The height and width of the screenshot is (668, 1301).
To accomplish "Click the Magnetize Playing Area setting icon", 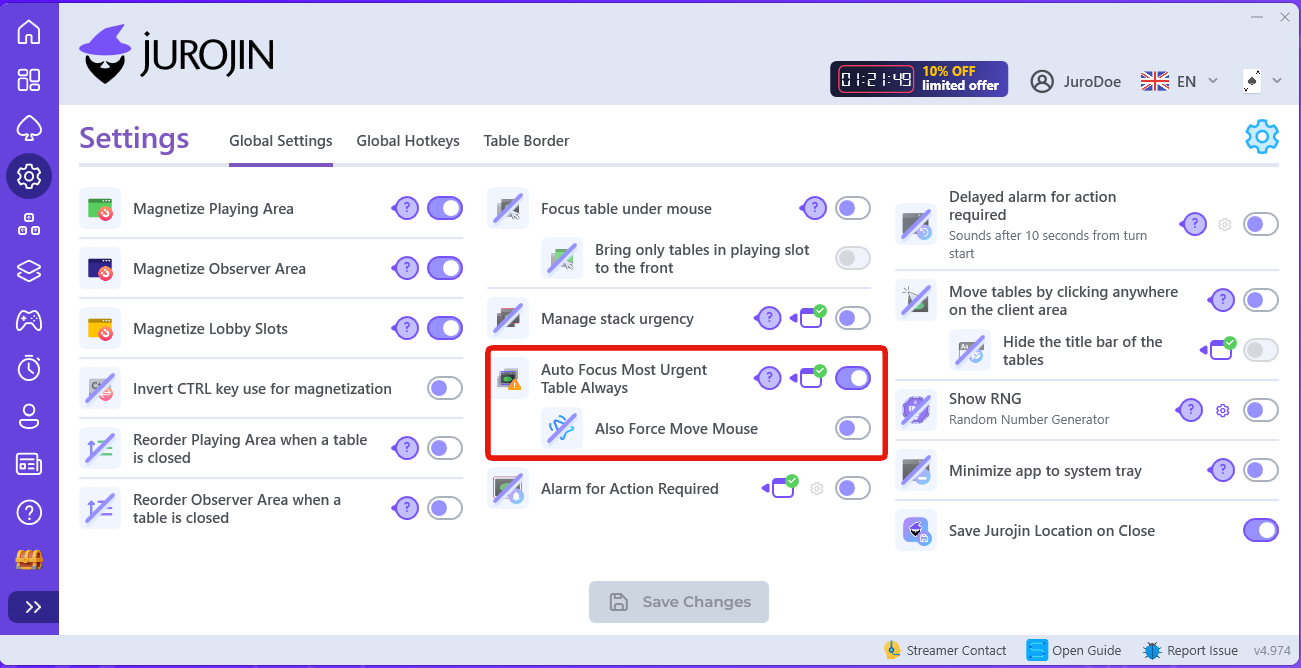I will (100, 208).
